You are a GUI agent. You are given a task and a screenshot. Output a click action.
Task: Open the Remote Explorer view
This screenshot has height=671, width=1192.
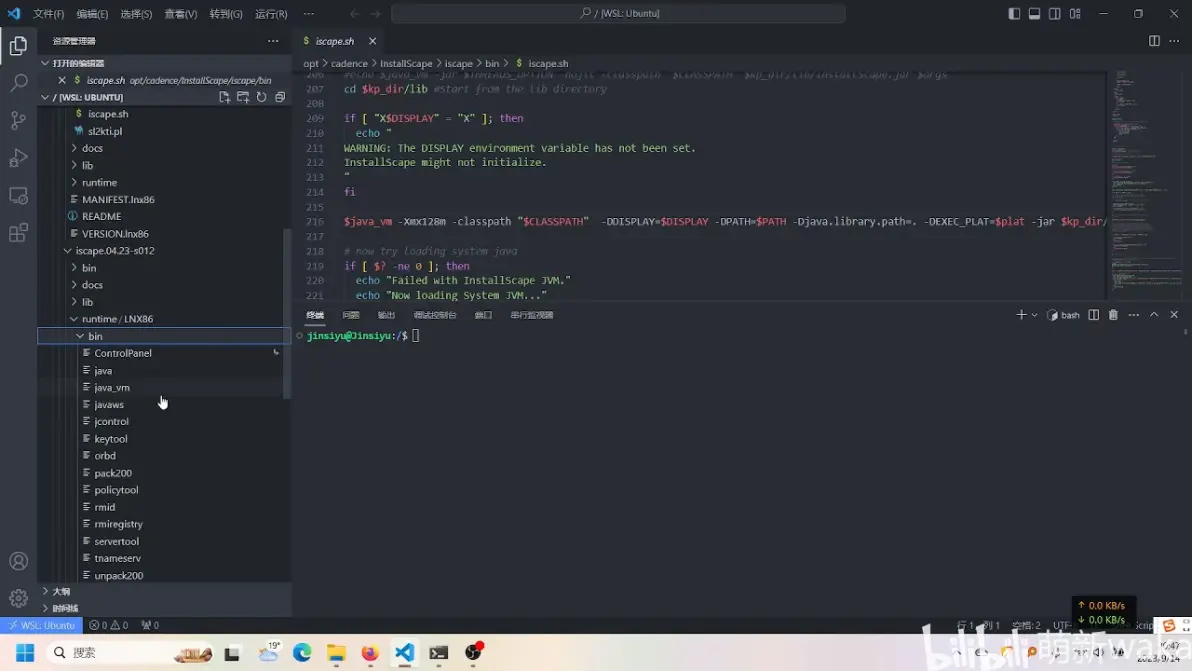point(18,195)
